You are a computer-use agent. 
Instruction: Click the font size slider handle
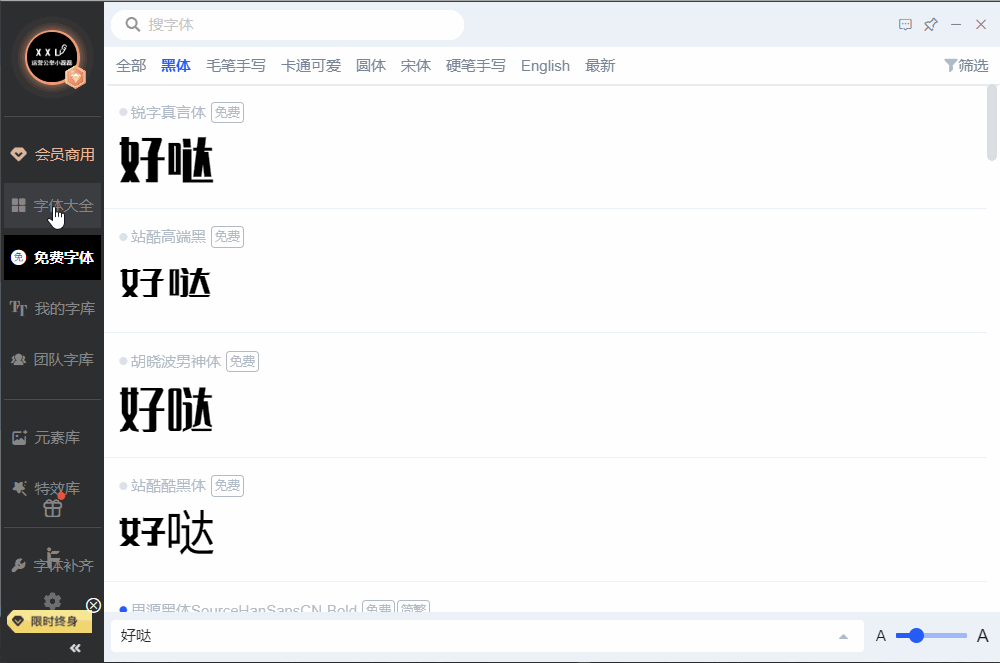pyautogui.click(x=916, y=636)
